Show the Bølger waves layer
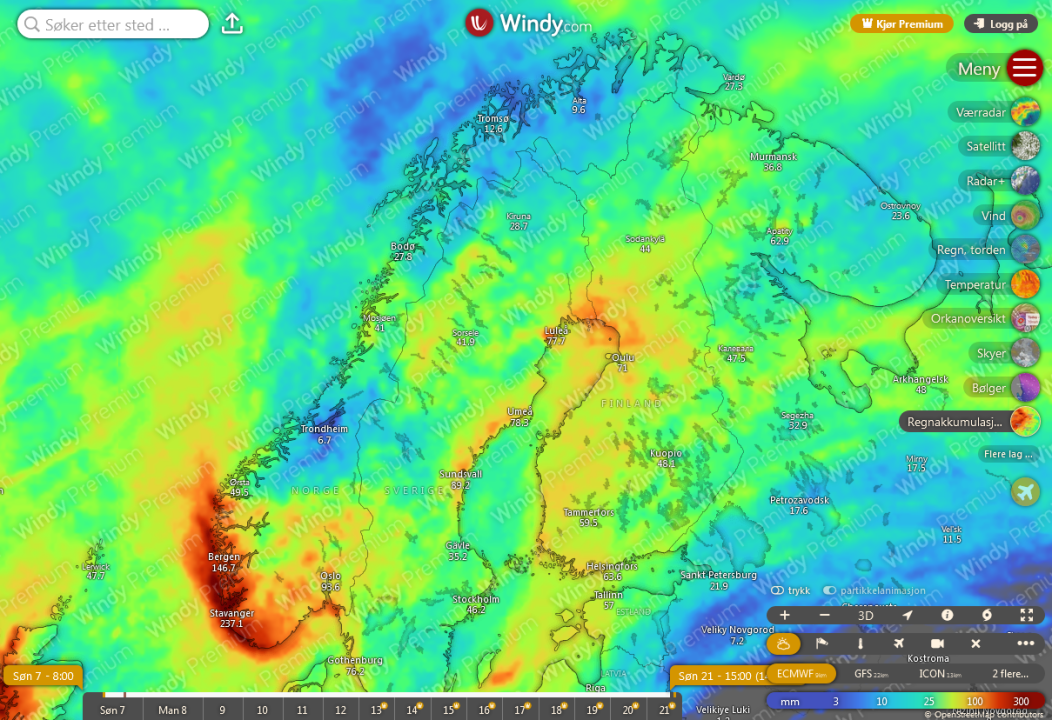The width and height of the screenshot is (1052, 720). (1024, 387)
